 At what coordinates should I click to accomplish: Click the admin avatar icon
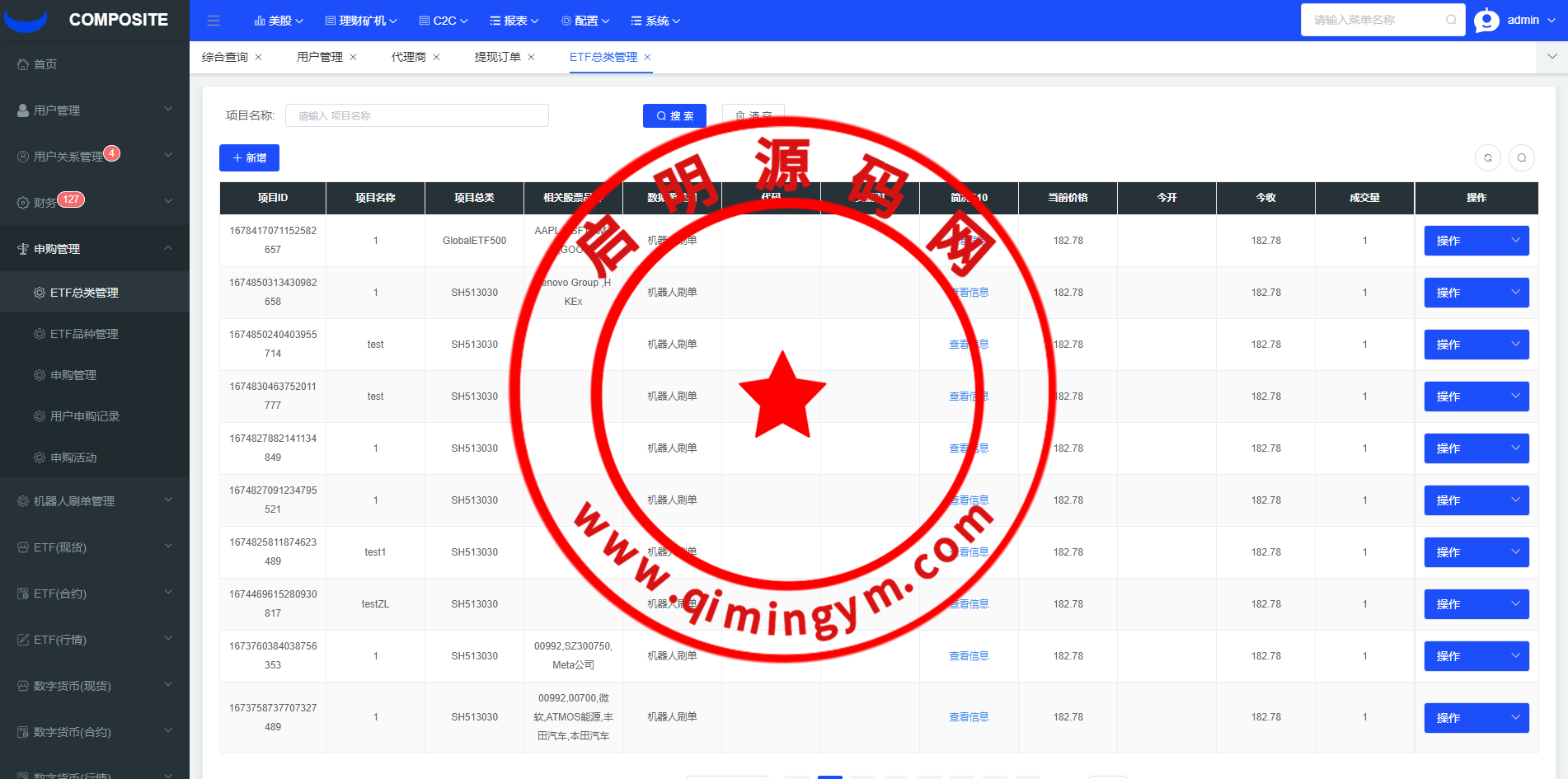coord(1486,21)
